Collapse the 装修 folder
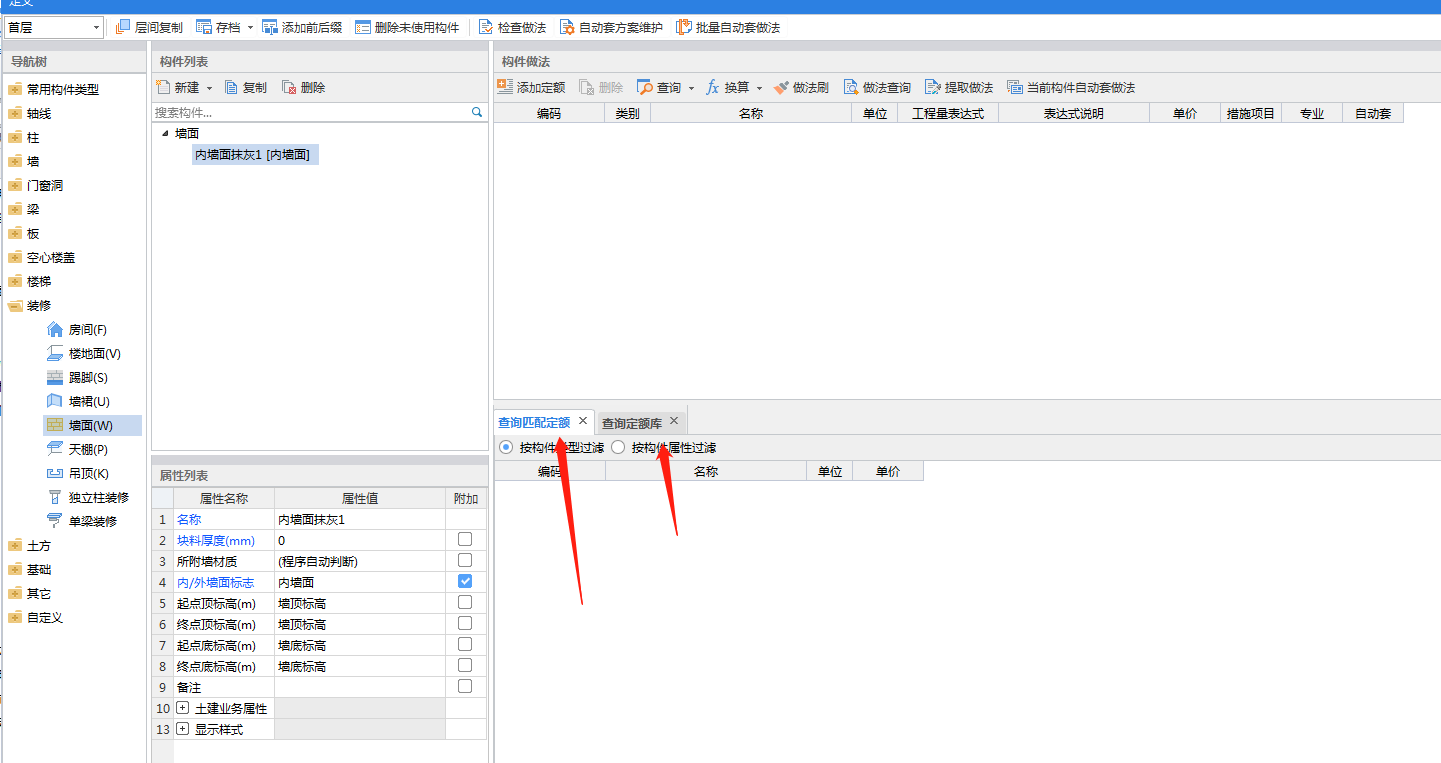This screenshot has height=763, width=1441. [14, 305]
